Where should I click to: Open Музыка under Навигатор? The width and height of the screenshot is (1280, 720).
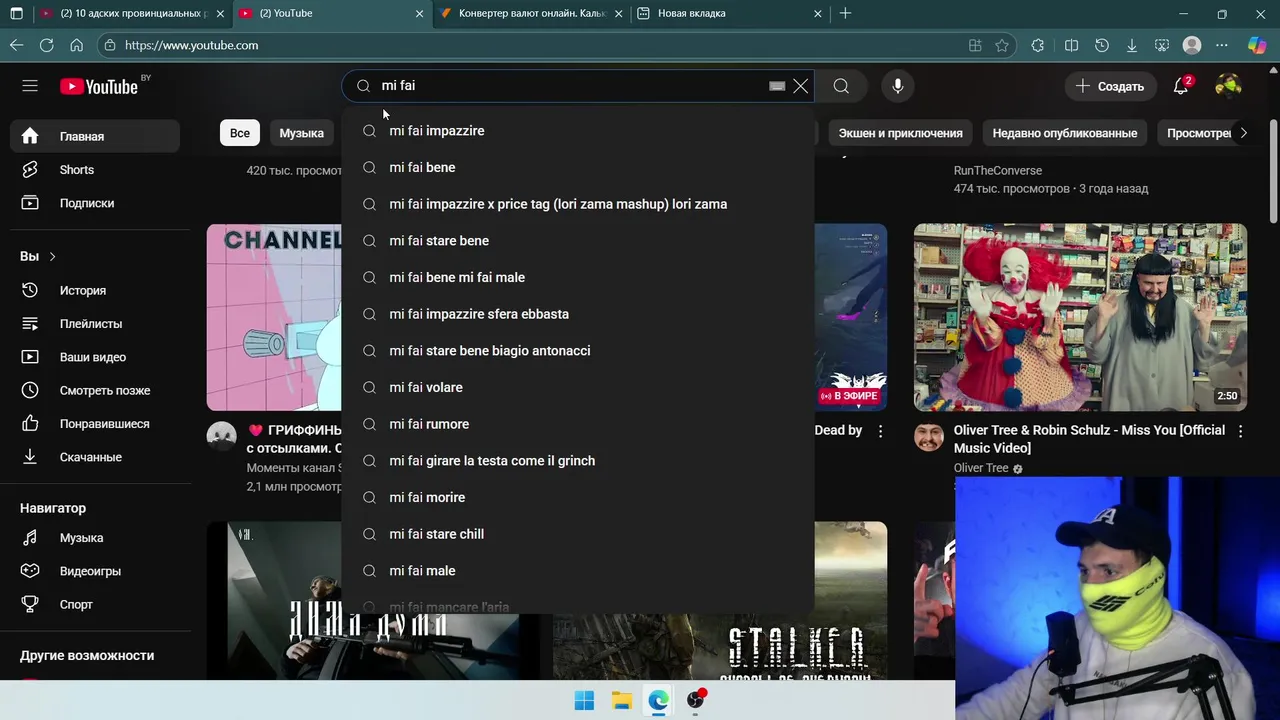95,538
